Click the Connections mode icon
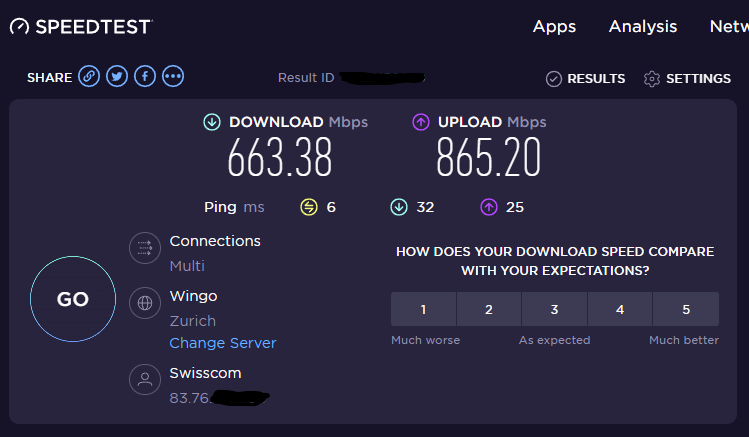Image resolution: width=749 pixels, height=437 pixels. pos(145,249)
